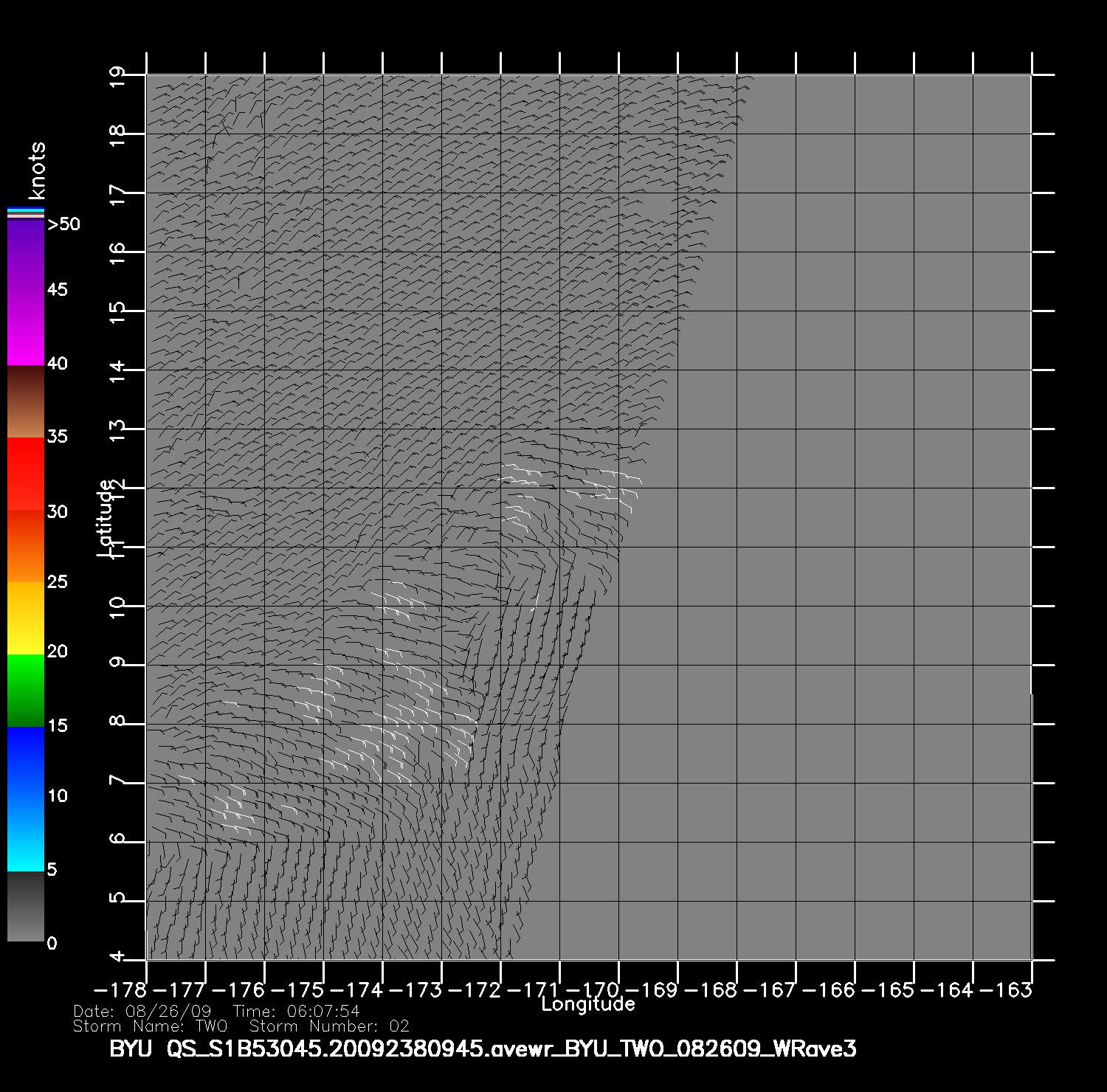1107x1092 pixels.
Task: Click the 'Storm Name: TWO' text
Action: coord(151,1026)
